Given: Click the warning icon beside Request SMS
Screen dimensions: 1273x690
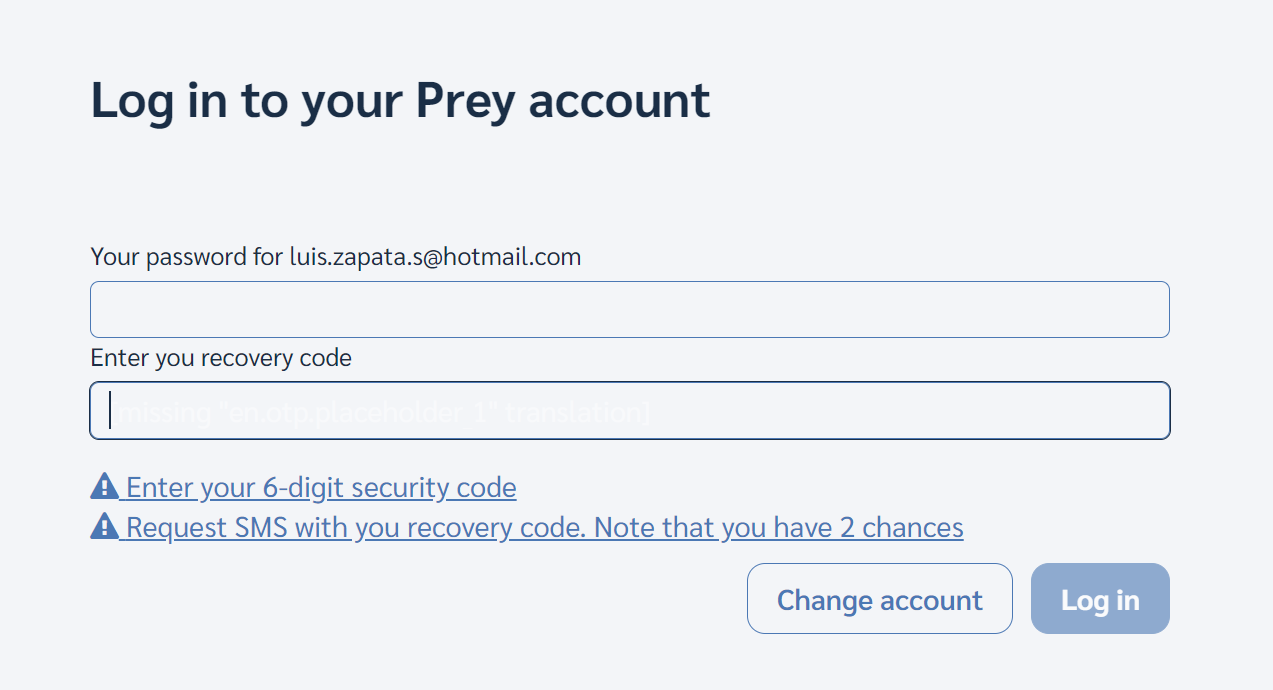Looking at the screenshot, I should pos(104,526).
